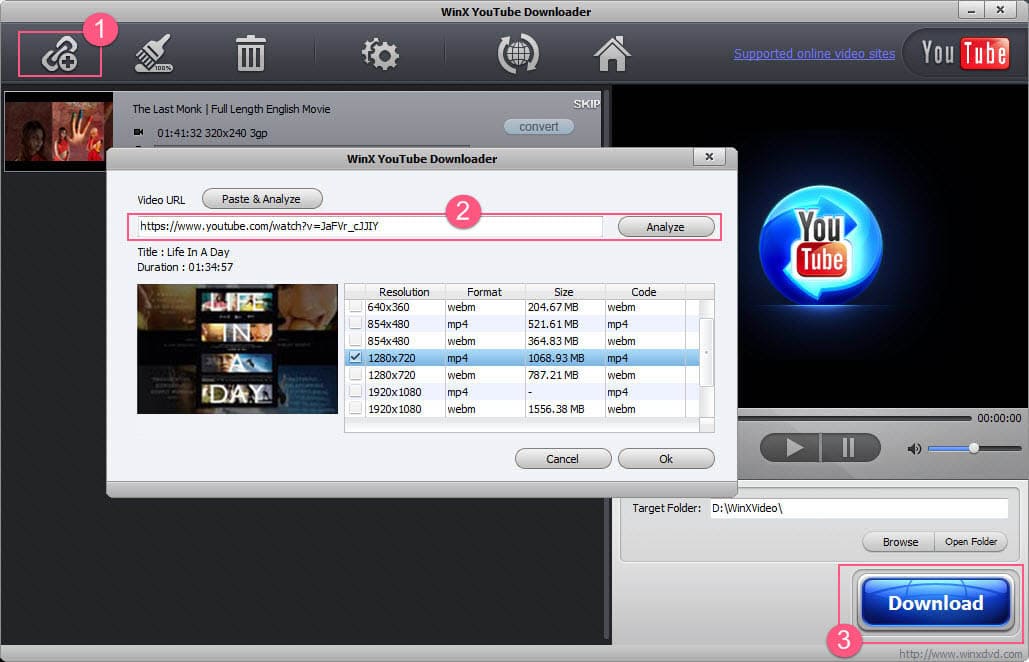Image resolution: width=1029 pixels, height=662 pixels.
Task: Click The Last Monk title text
Action: click(231, 109)
